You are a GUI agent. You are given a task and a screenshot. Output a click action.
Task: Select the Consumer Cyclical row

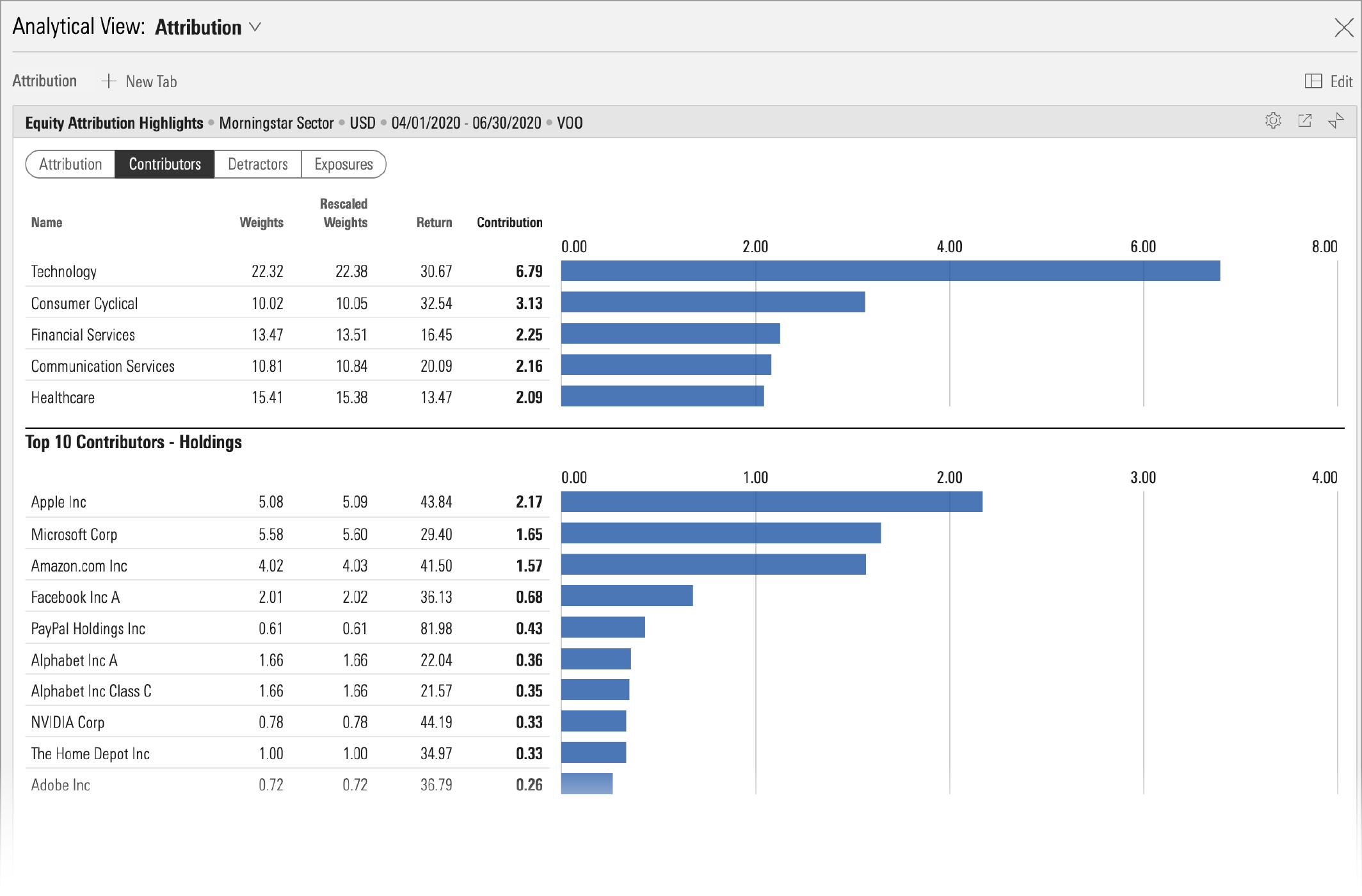pos(84,303)
